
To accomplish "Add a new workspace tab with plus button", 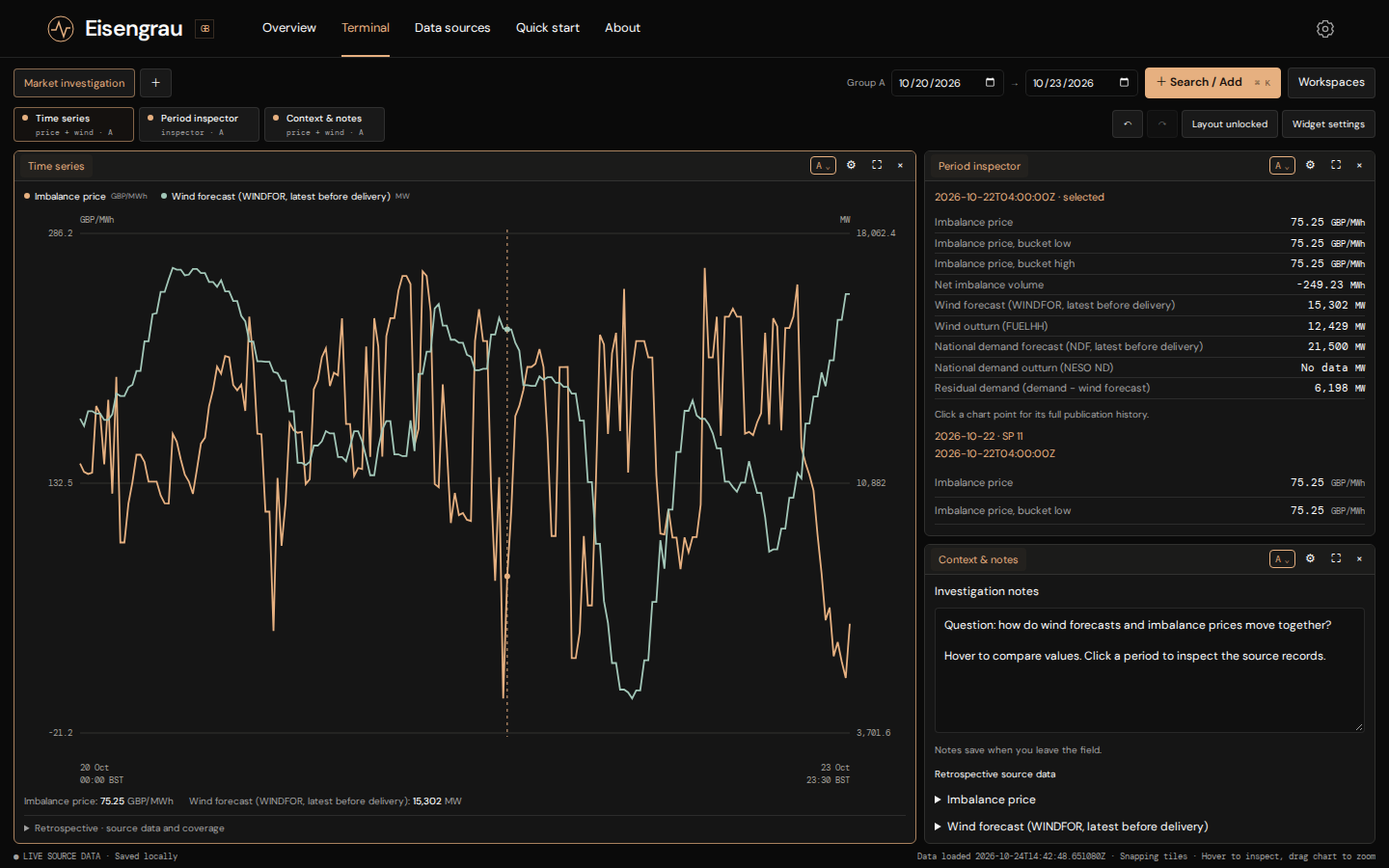I will pyautogui.click(x=155, y=83).
